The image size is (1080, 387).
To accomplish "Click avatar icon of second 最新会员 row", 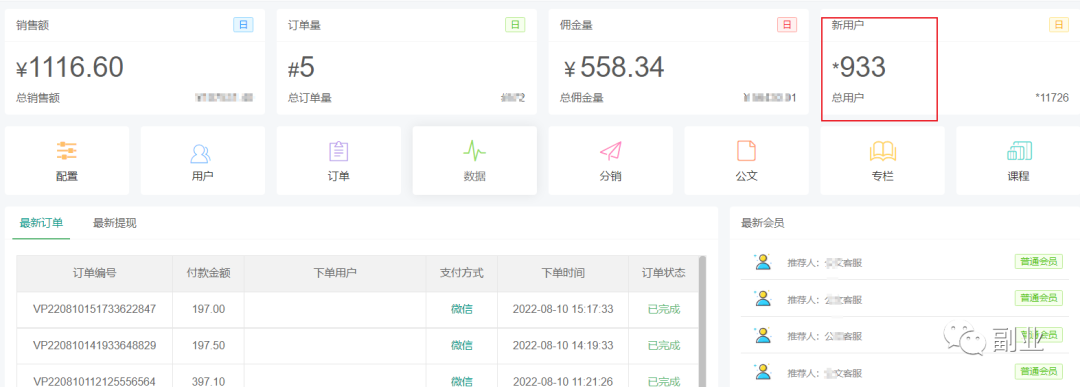I will pos(762,298).
